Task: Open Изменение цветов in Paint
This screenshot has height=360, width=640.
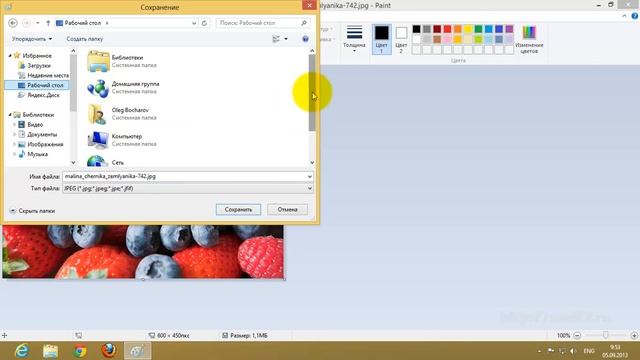Action: pos(529,39)
